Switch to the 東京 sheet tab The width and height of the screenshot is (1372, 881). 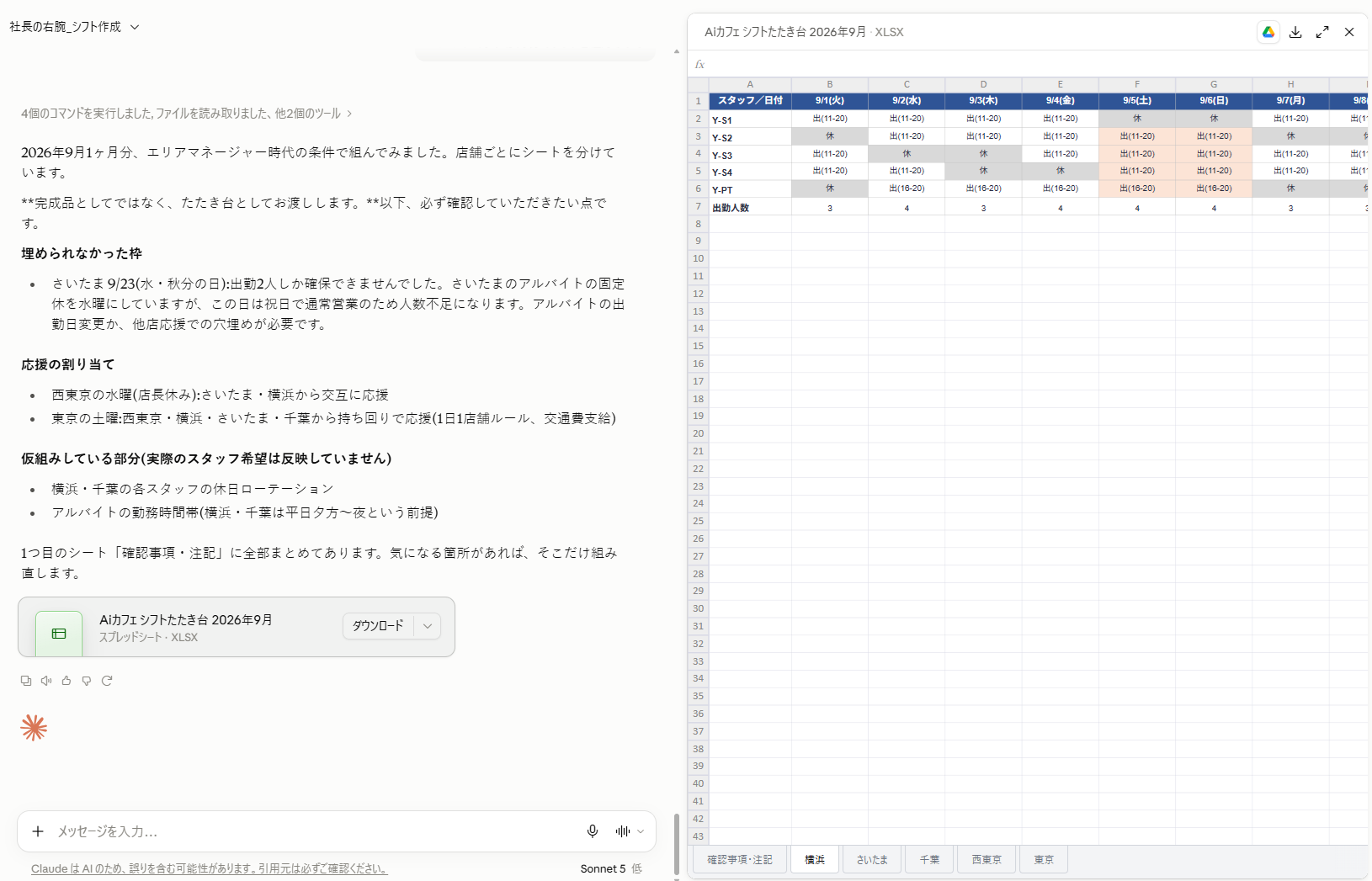[x=1044, y=860]
